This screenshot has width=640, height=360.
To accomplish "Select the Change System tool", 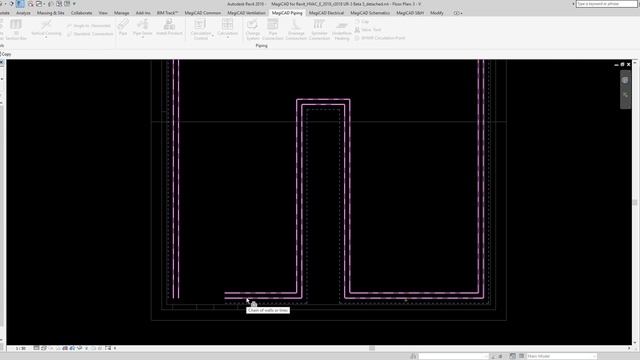I will click(x=253, y=29).
